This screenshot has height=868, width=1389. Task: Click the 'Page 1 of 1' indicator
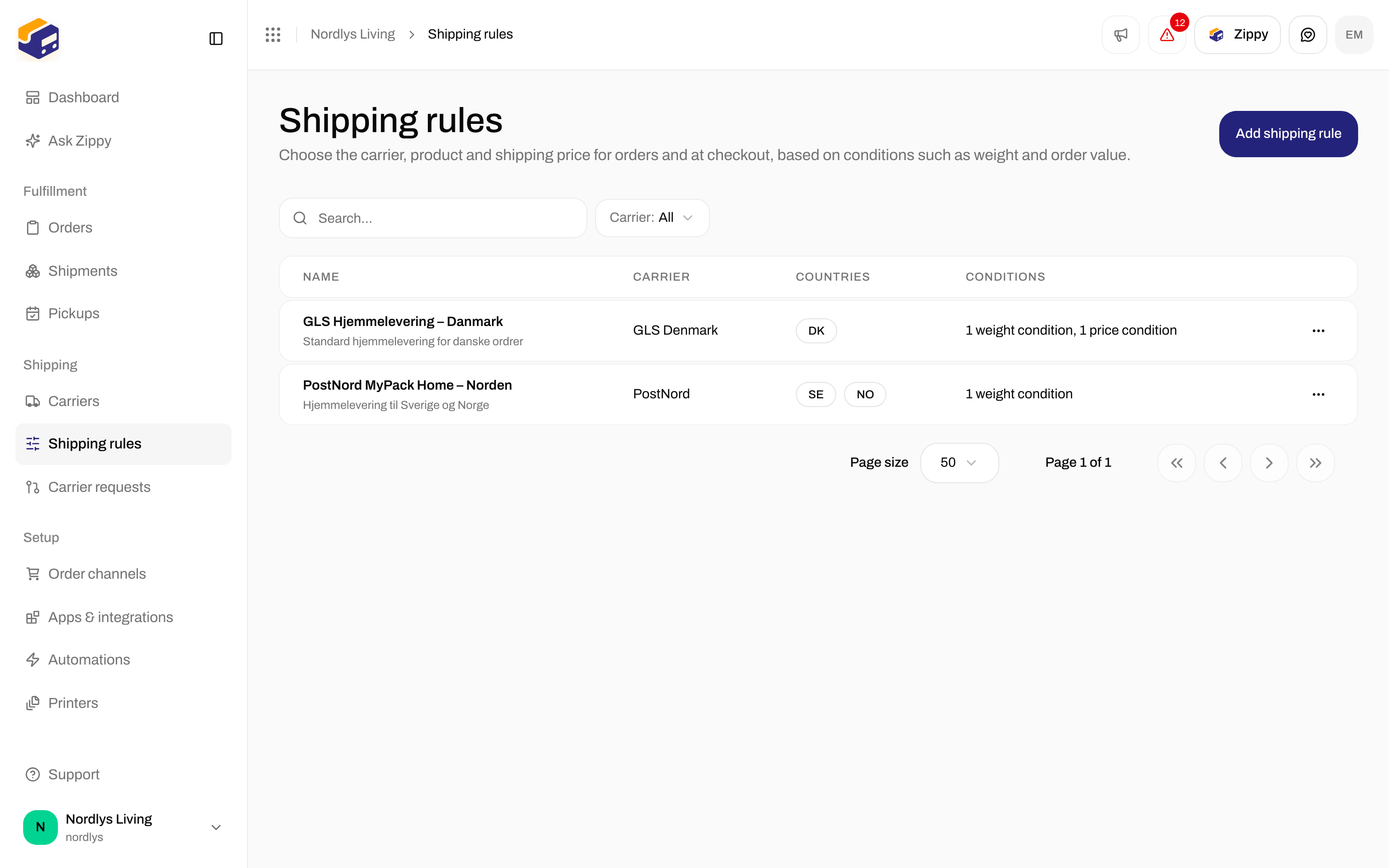[1078, 462]
